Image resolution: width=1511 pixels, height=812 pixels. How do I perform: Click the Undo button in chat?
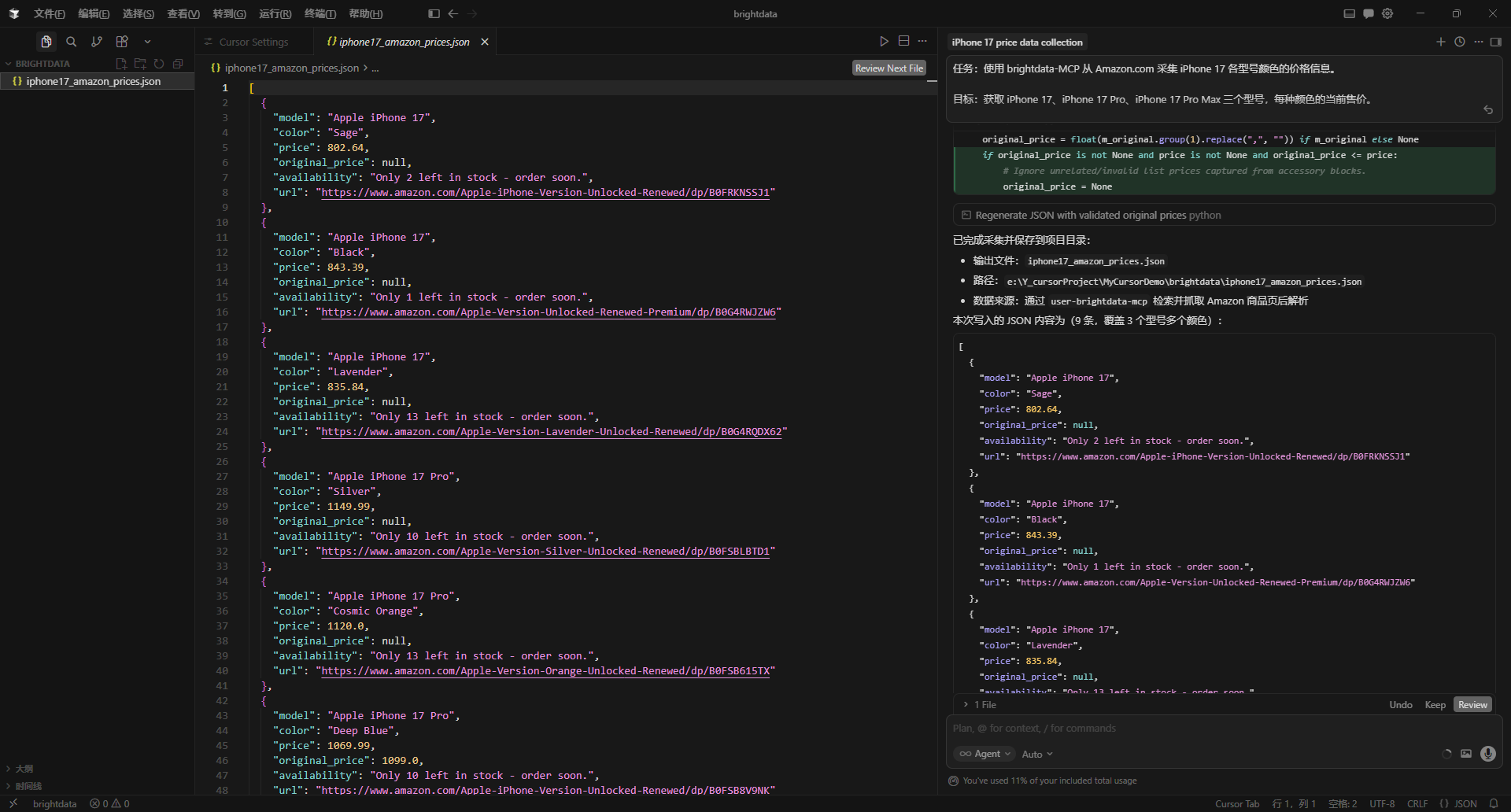[1400, 705]
